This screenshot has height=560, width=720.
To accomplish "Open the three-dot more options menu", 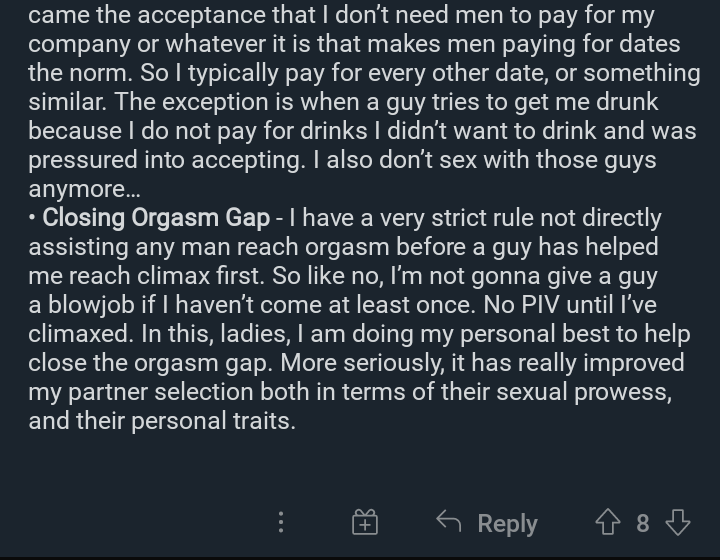I will click(x=281, y=522).
